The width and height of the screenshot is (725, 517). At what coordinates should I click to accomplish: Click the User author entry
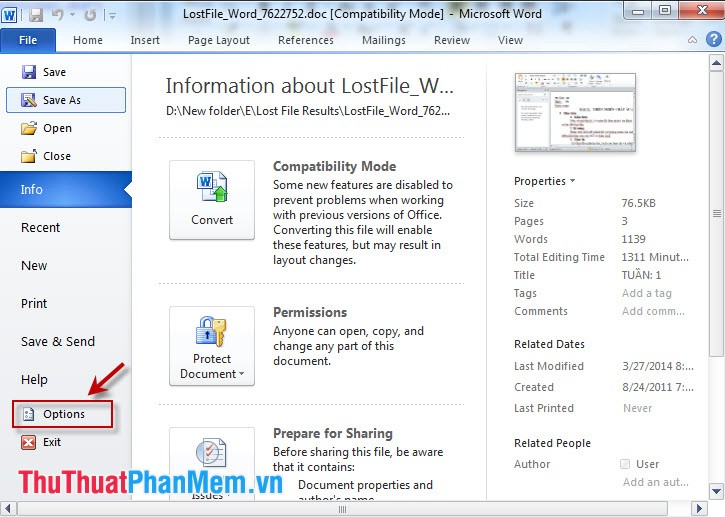click(639, 464)
